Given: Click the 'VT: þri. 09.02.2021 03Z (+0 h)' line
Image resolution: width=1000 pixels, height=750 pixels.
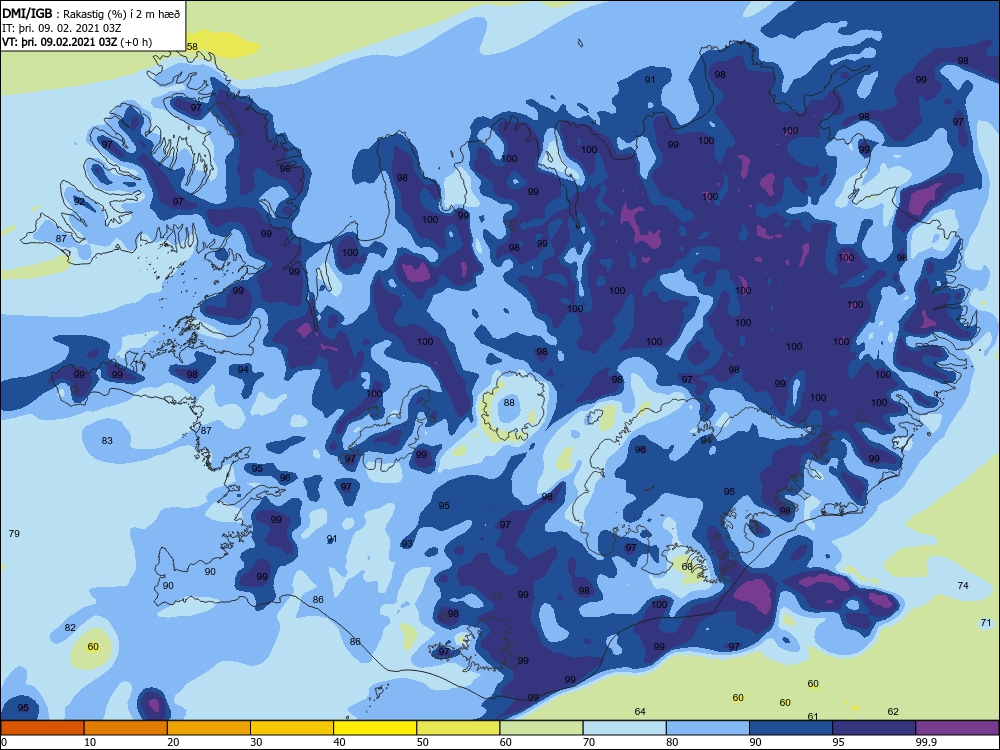Looking at the screenshot, I should [x=77, y=42].
